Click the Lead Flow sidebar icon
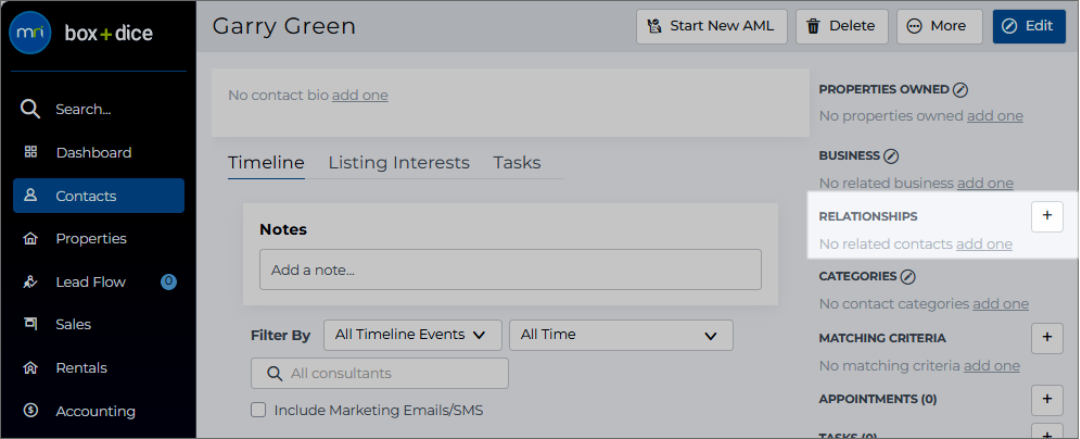This screenshot has height=439, width=1080. tap(30, 281)
